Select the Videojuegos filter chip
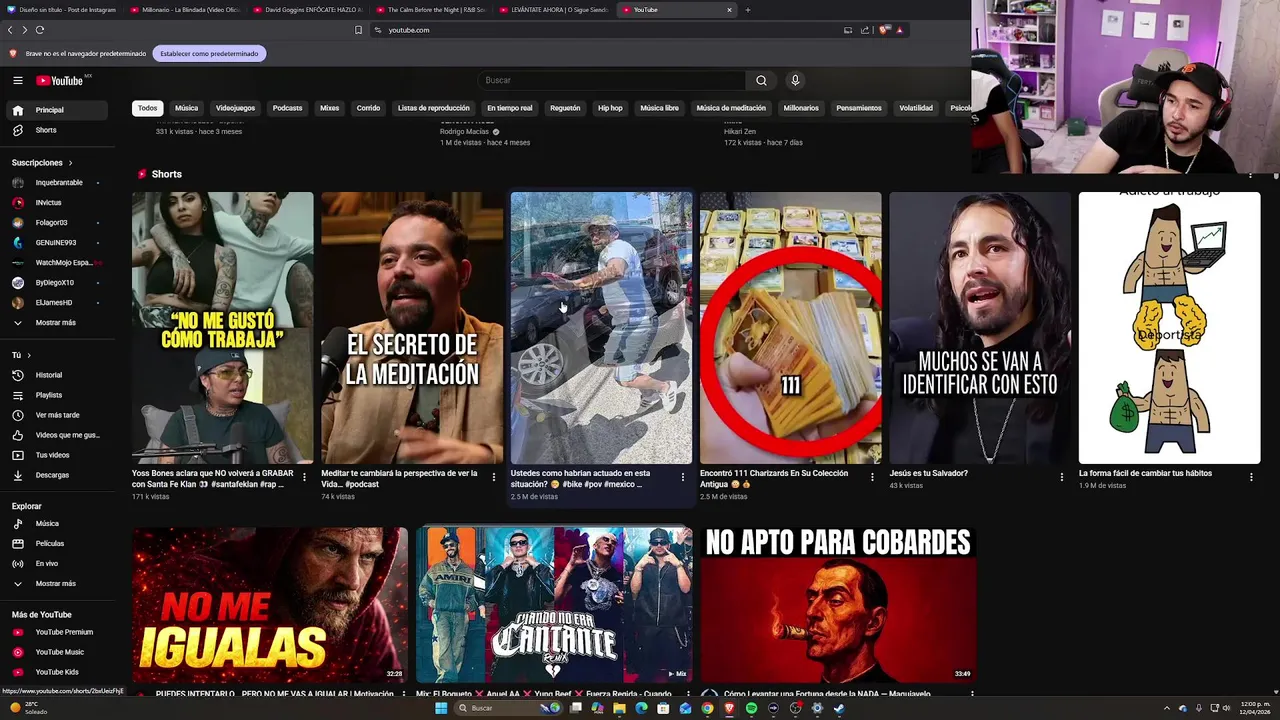This screenshot has width=1280, height=720. (x=235, y=108)
